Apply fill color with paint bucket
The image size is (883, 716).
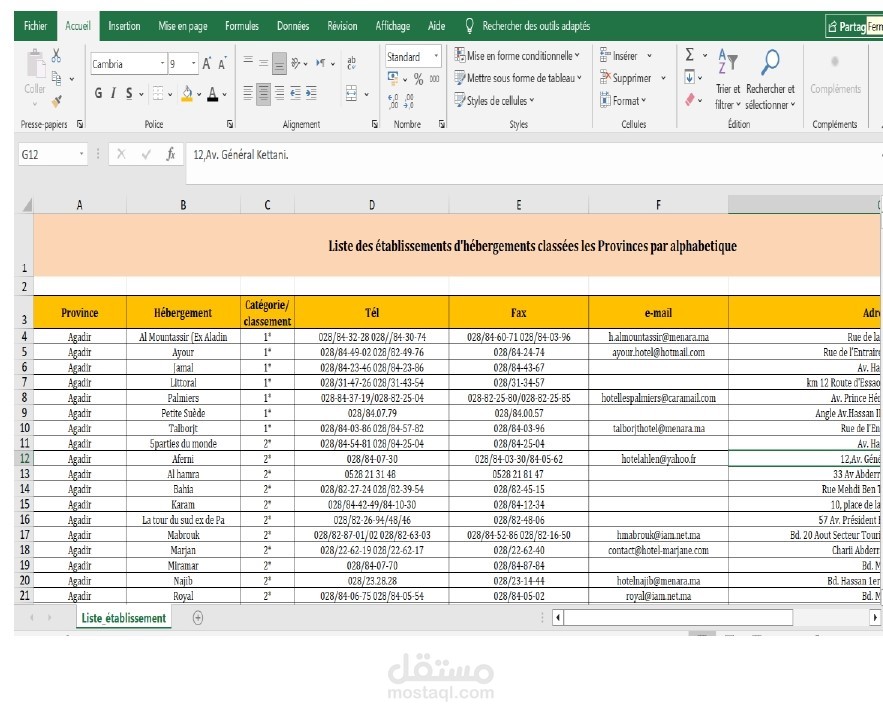coord(187,94)
